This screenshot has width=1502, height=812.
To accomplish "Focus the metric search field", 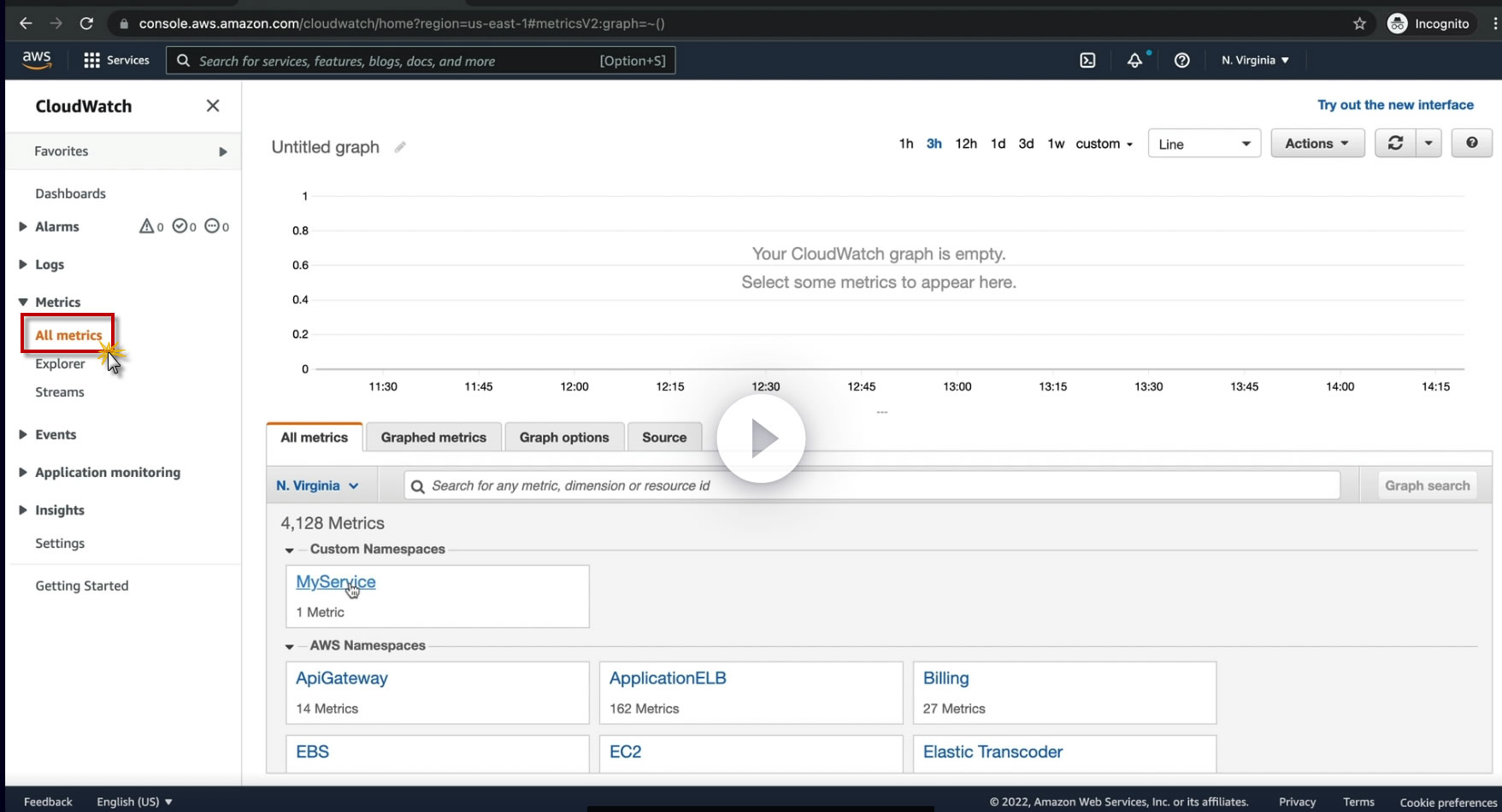I will click(871, 485).
